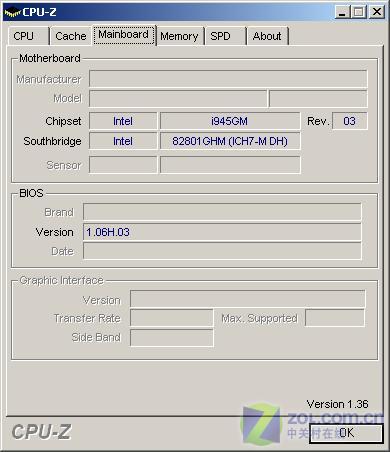Click the BIOS Brand field
The image size is (390, 452).
[x=222, y=212]
